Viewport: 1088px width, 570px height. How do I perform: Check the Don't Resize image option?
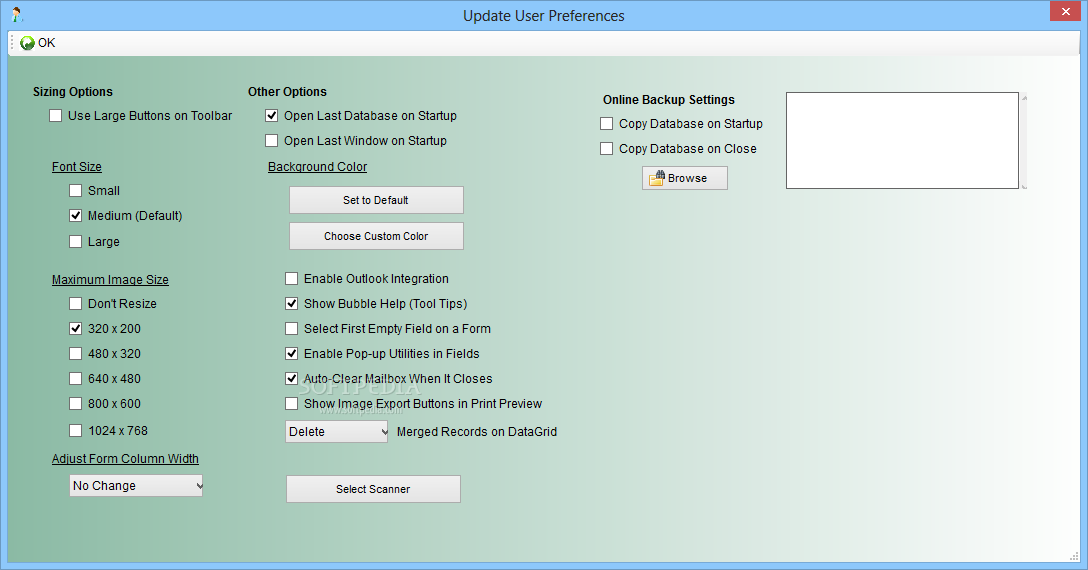(x=76, y=303)
